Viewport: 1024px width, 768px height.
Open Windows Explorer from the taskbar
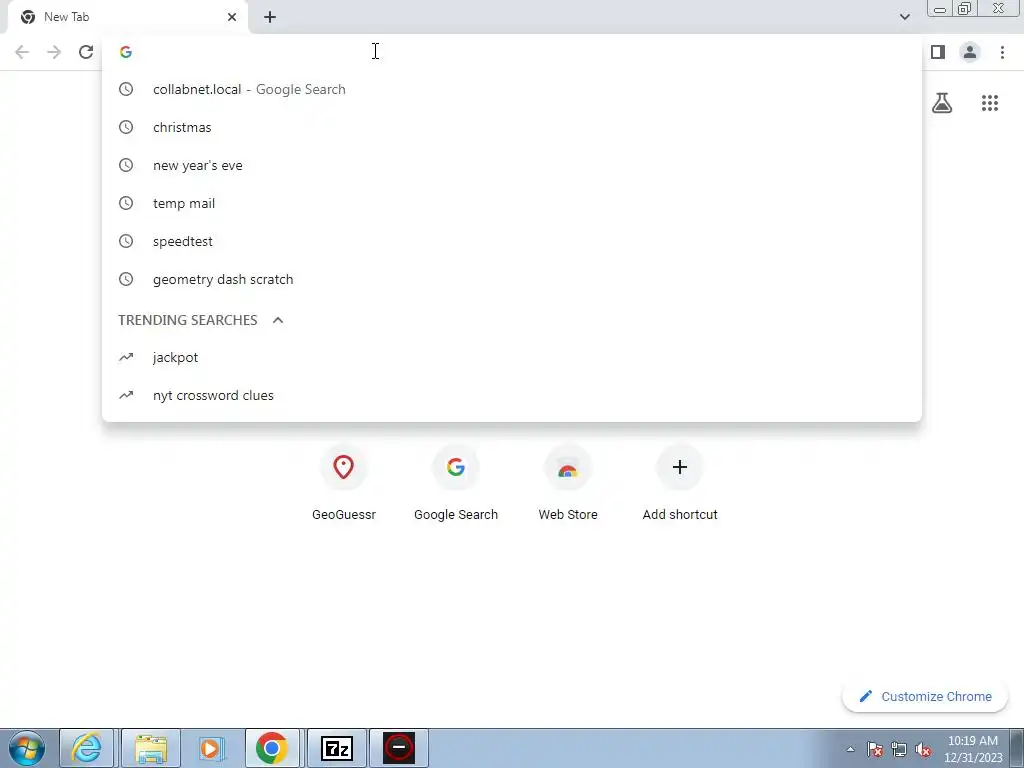(151, 748)
